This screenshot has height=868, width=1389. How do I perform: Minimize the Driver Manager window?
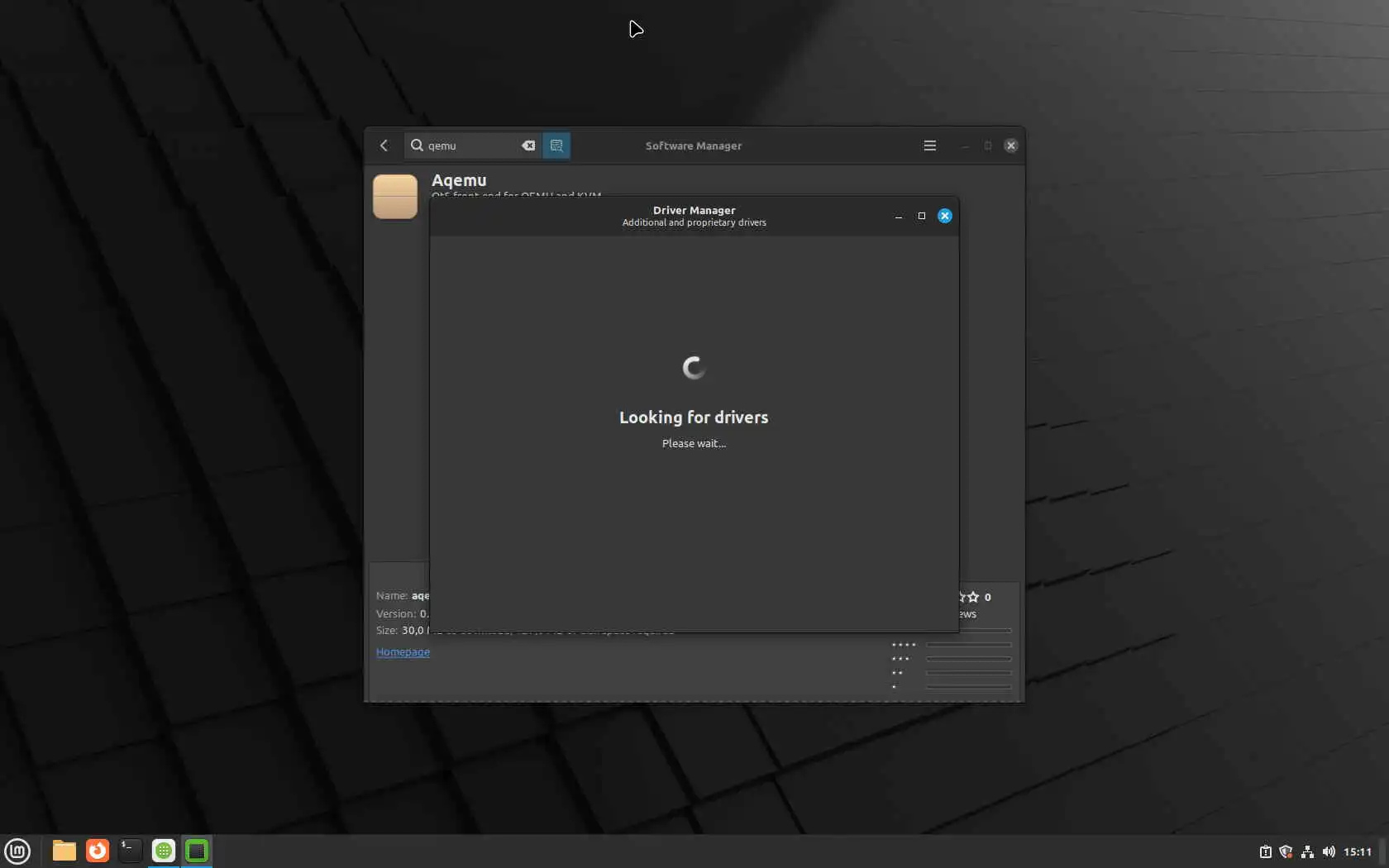tap(899, 216)
